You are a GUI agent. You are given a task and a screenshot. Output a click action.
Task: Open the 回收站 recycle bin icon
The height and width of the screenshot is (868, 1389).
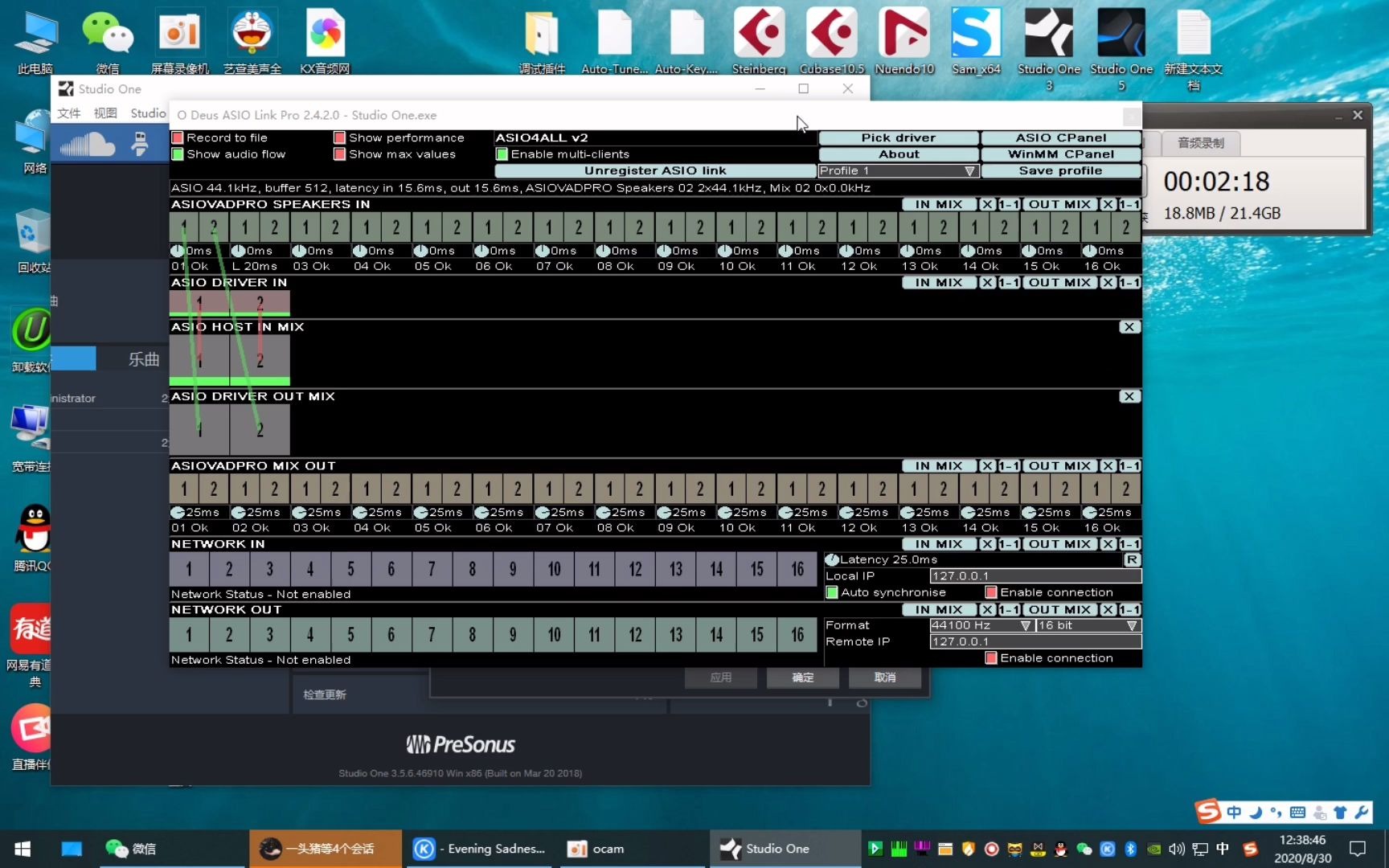(x=32, y=241)
